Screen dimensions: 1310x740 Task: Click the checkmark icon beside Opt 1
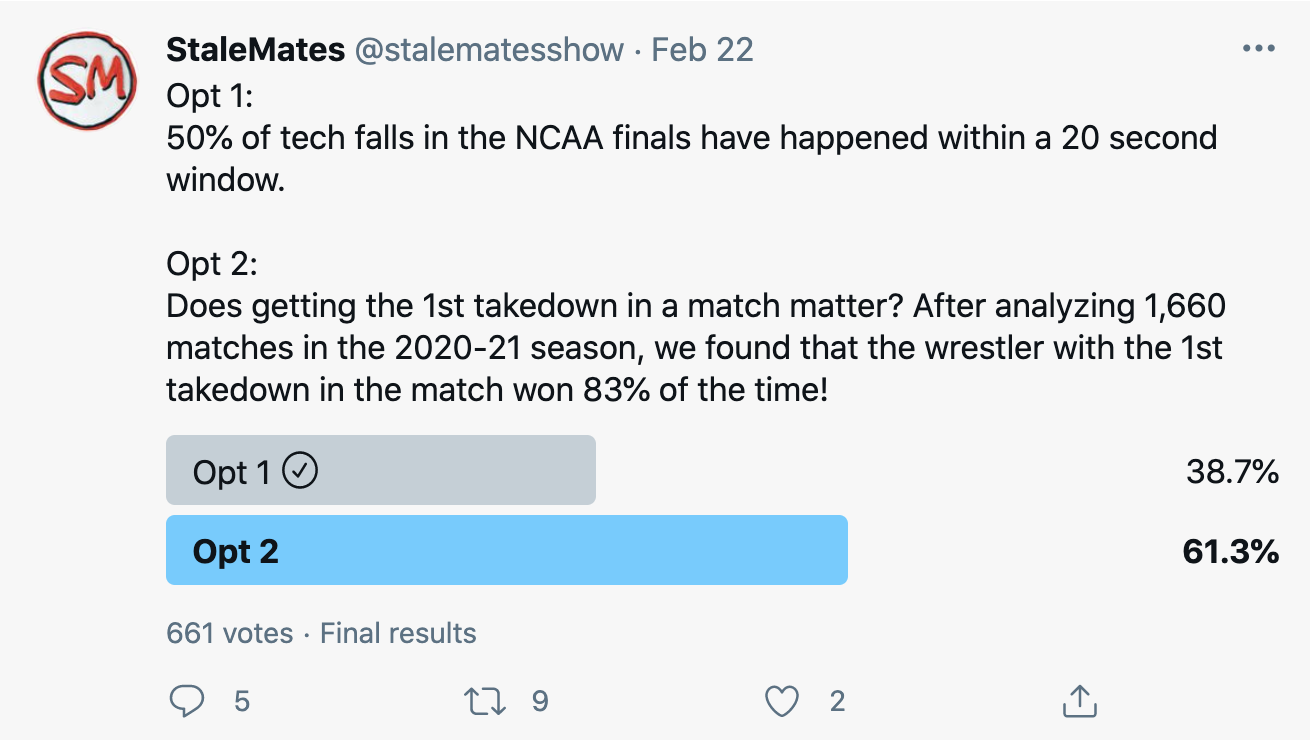(301, 471)
